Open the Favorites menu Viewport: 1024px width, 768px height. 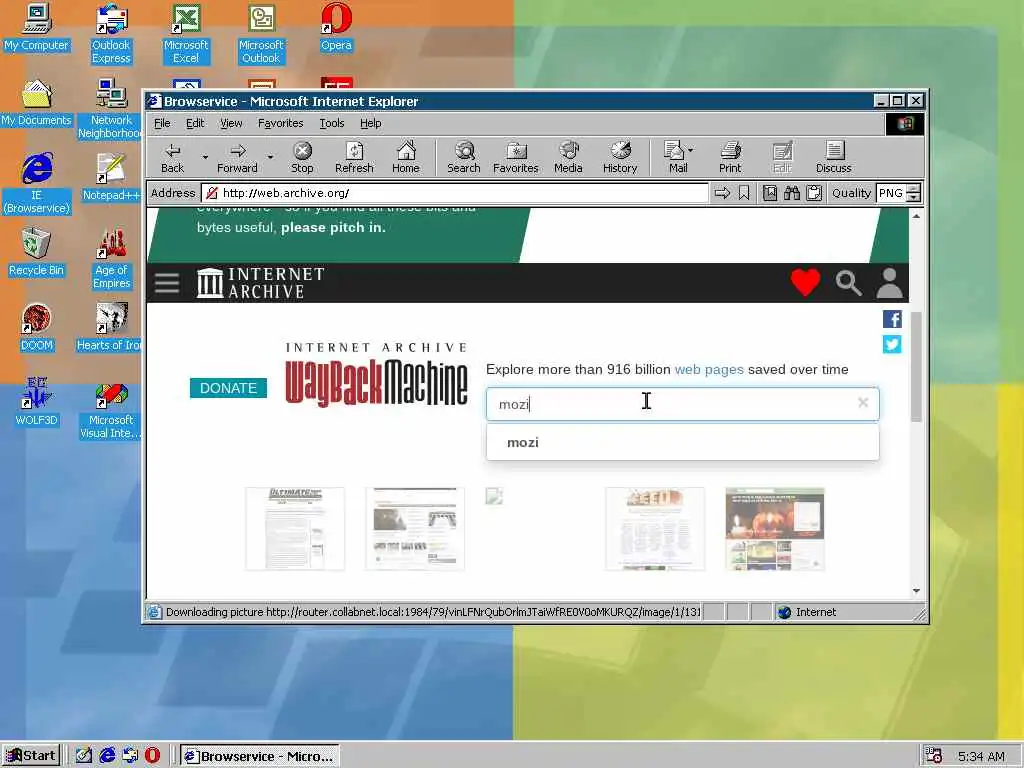click(280, 123)
